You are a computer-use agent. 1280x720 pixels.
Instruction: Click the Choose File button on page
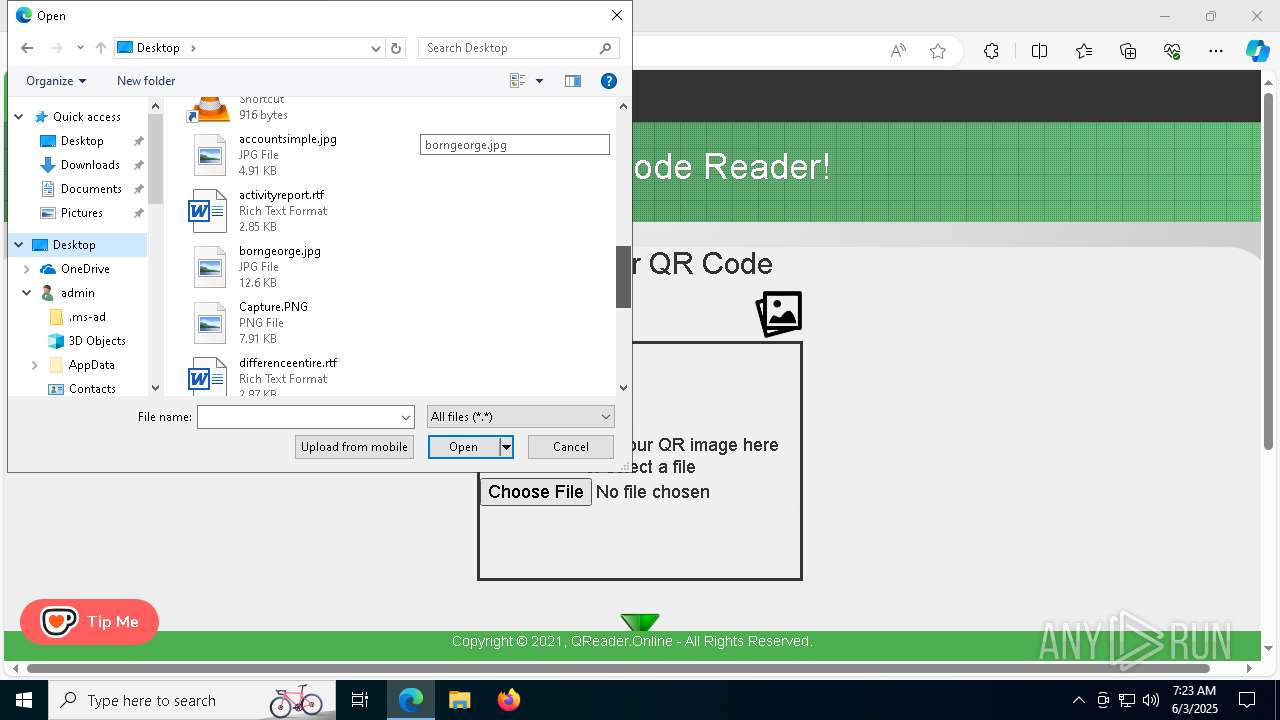pyautogui.click(x=536, y=492)
